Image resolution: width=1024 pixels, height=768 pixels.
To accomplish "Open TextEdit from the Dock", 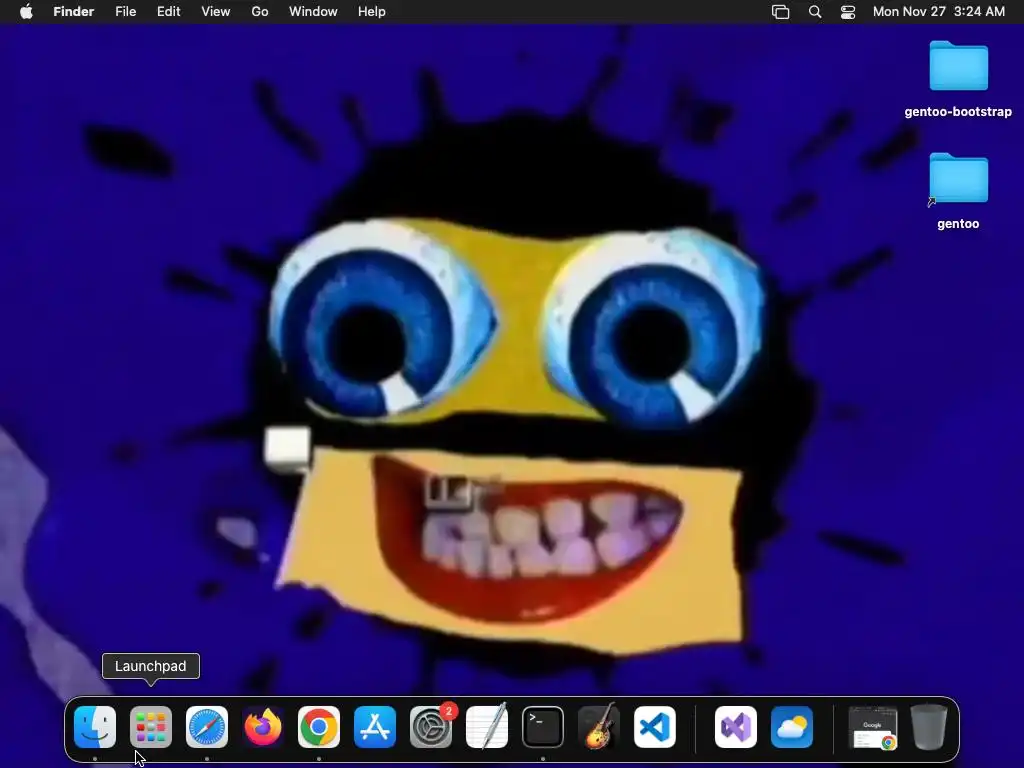I will pyautogui.click(x=487, y=727).
